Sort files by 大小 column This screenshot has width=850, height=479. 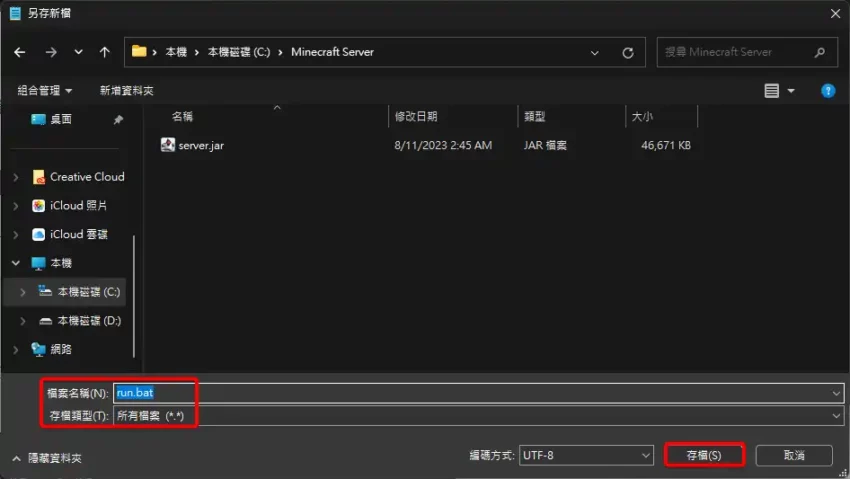click(642, 116)
